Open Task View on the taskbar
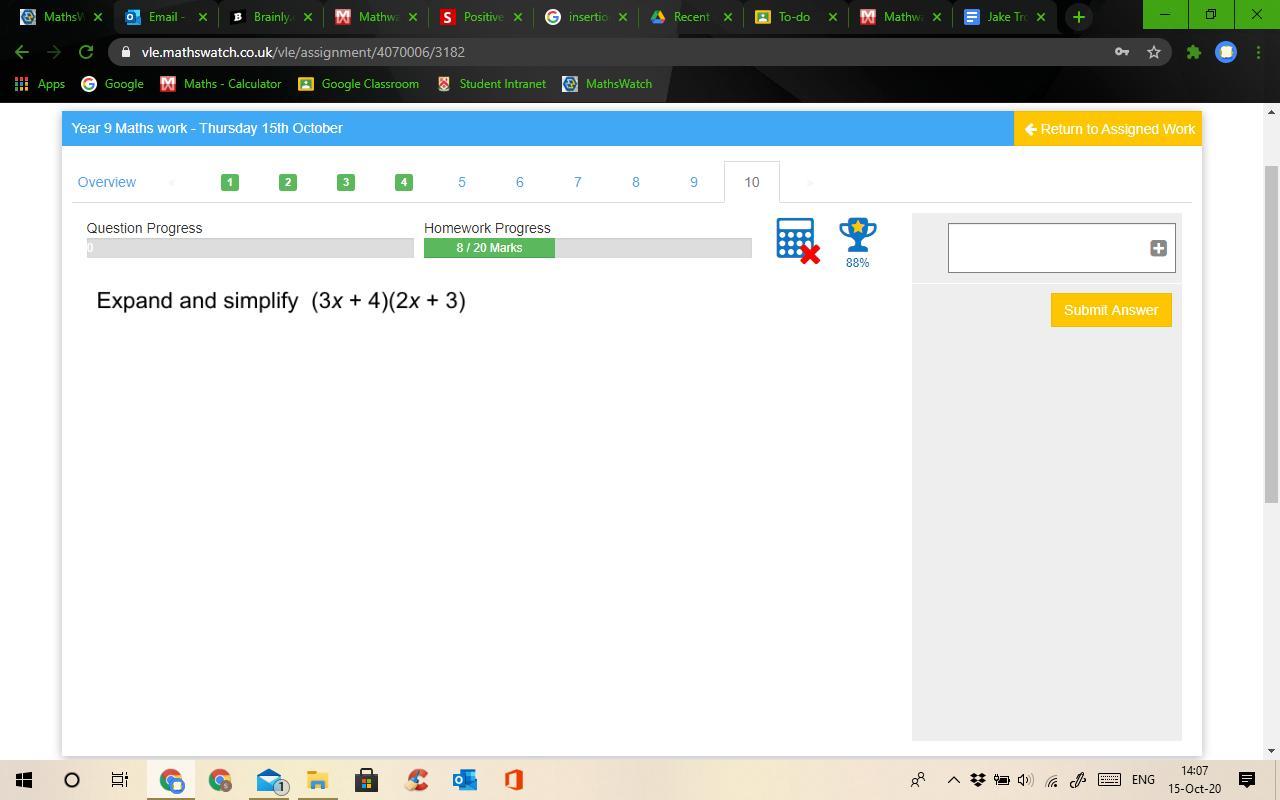1280x800 pixels. (120, 780)
